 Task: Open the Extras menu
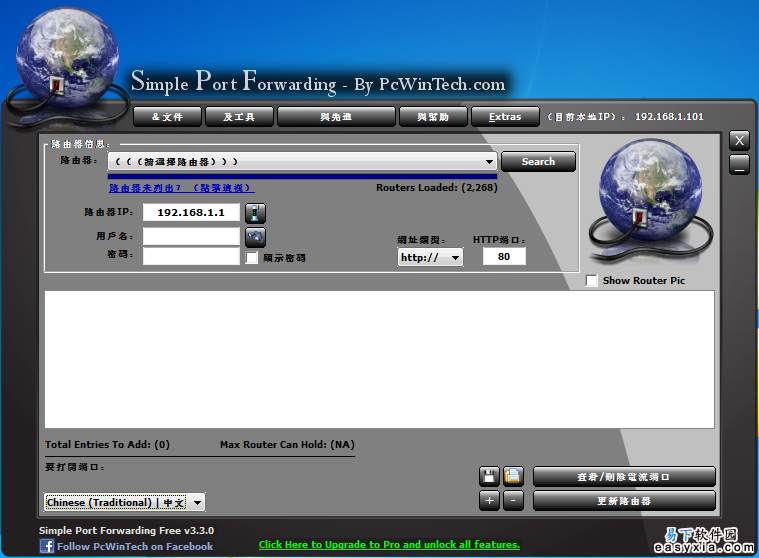pyautogui.click(x=505, y=117)
